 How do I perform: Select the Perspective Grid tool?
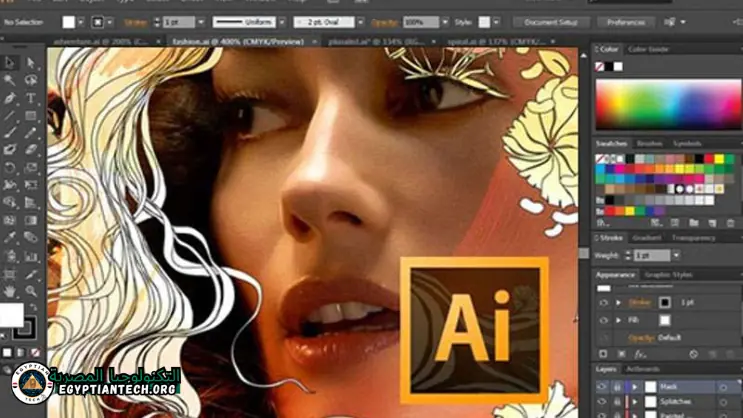[31, 203]
